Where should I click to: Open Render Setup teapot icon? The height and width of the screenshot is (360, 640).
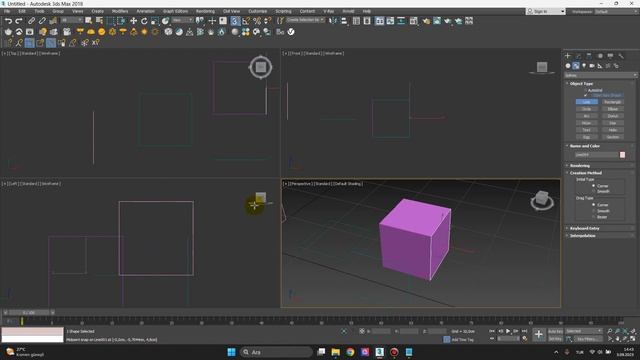coord(426,21)
